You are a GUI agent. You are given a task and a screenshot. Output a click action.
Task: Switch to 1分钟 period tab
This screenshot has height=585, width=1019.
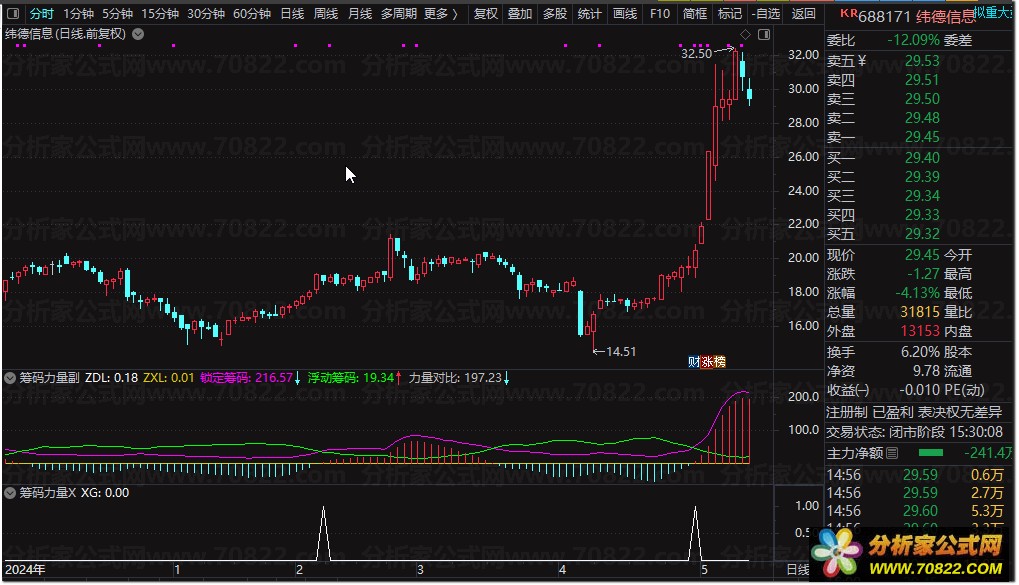(x=79, y=14)
